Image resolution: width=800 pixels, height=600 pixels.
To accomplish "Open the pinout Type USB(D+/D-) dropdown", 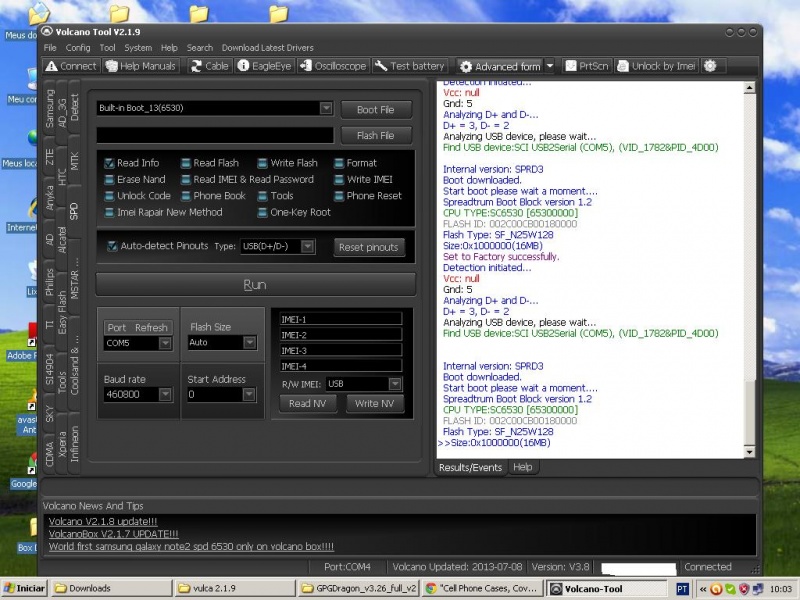I will 307,246.
